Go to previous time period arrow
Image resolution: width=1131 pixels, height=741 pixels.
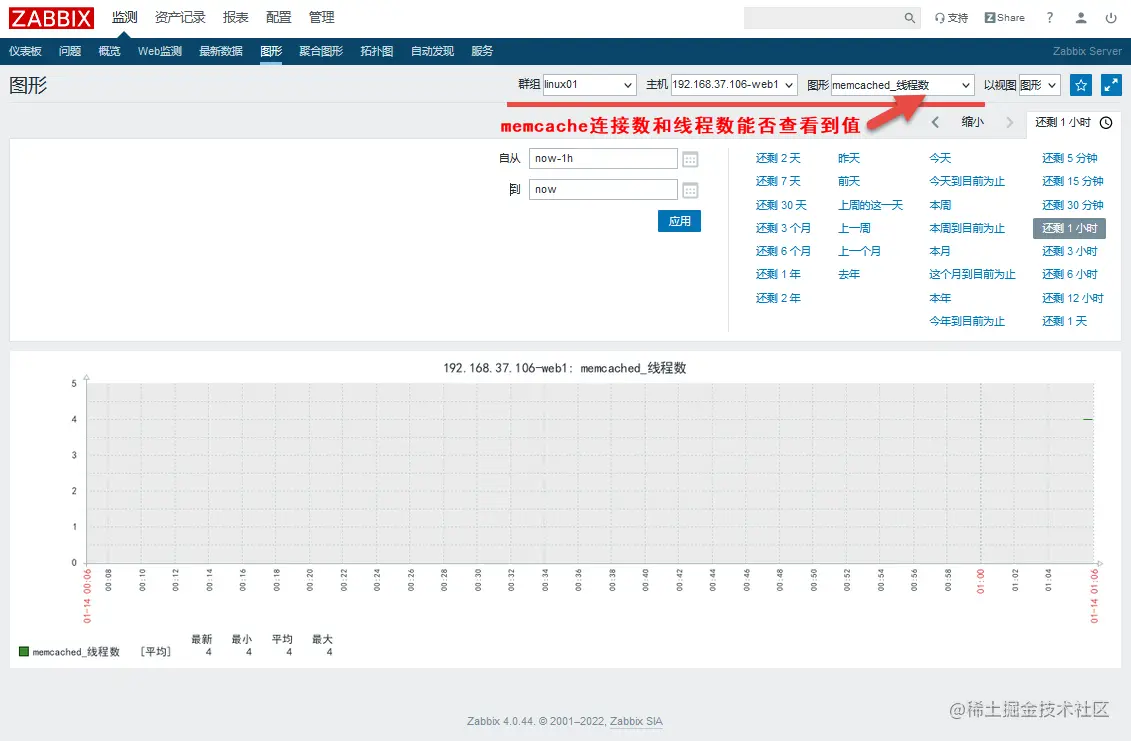(935, 122)
